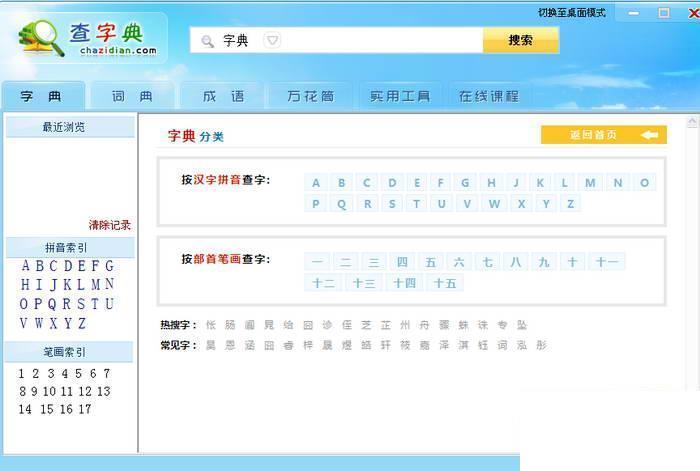Click first common character after 常见字
The image size is (700, 471).
coord(211,345)
